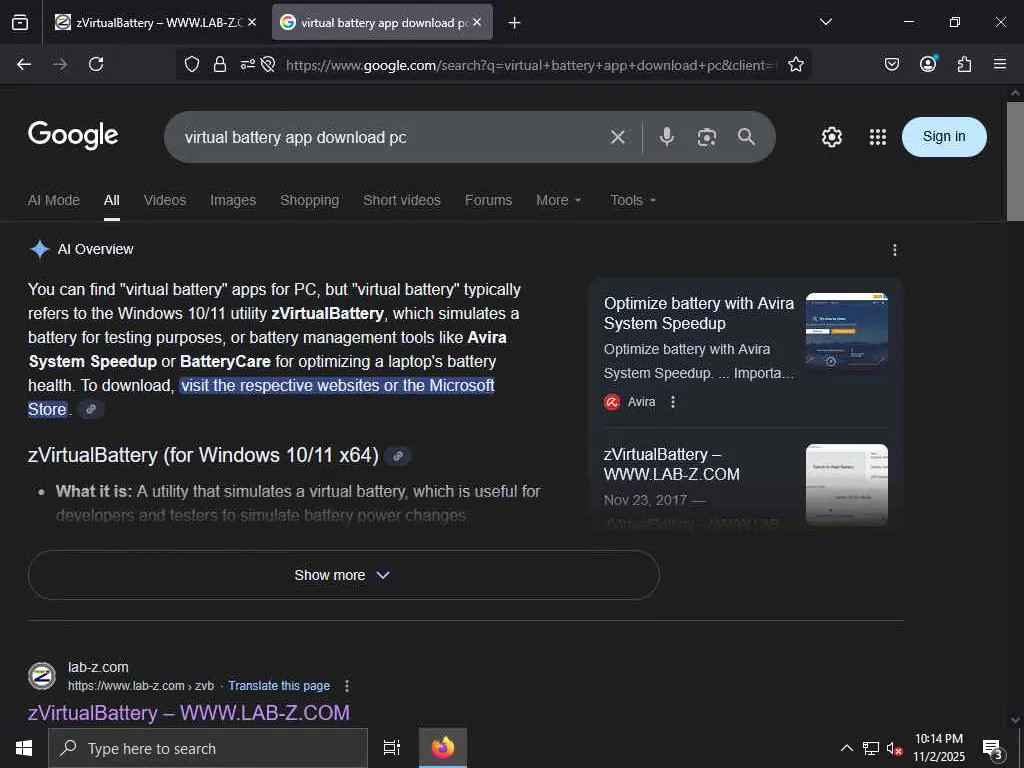Switch to Images results tab
This screenshot has width=1024, height=768.
pyautogui.click(x=233, y=200)
